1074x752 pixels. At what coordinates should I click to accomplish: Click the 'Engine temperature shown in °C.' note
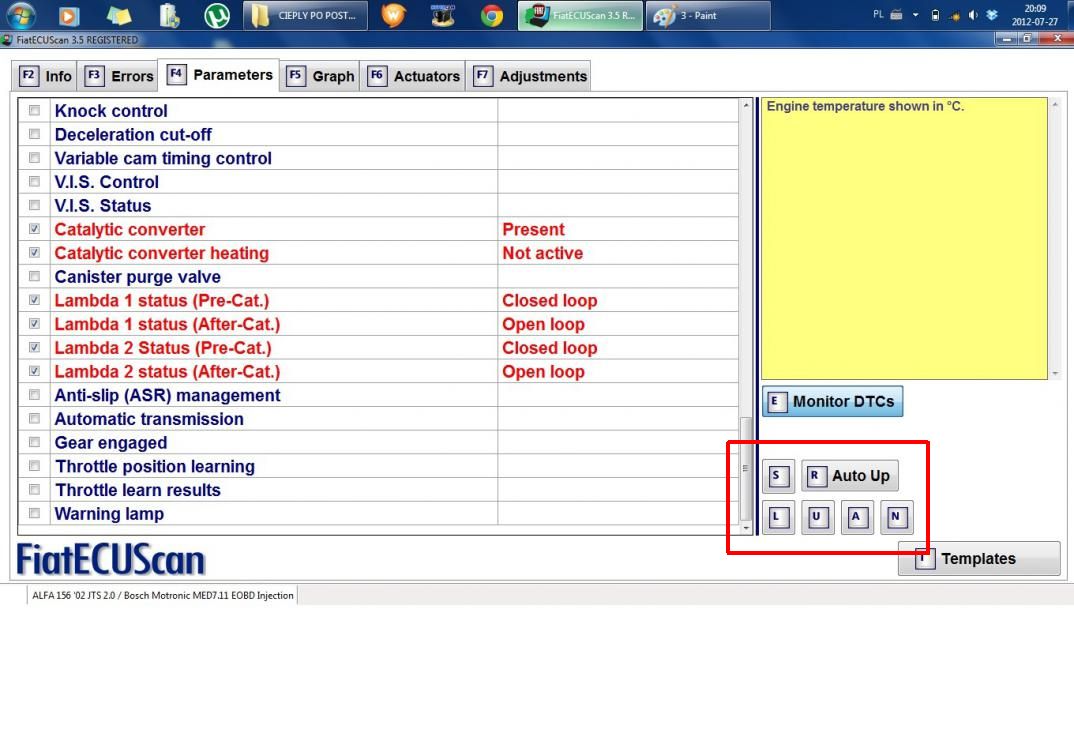click(x=865, y=106)
